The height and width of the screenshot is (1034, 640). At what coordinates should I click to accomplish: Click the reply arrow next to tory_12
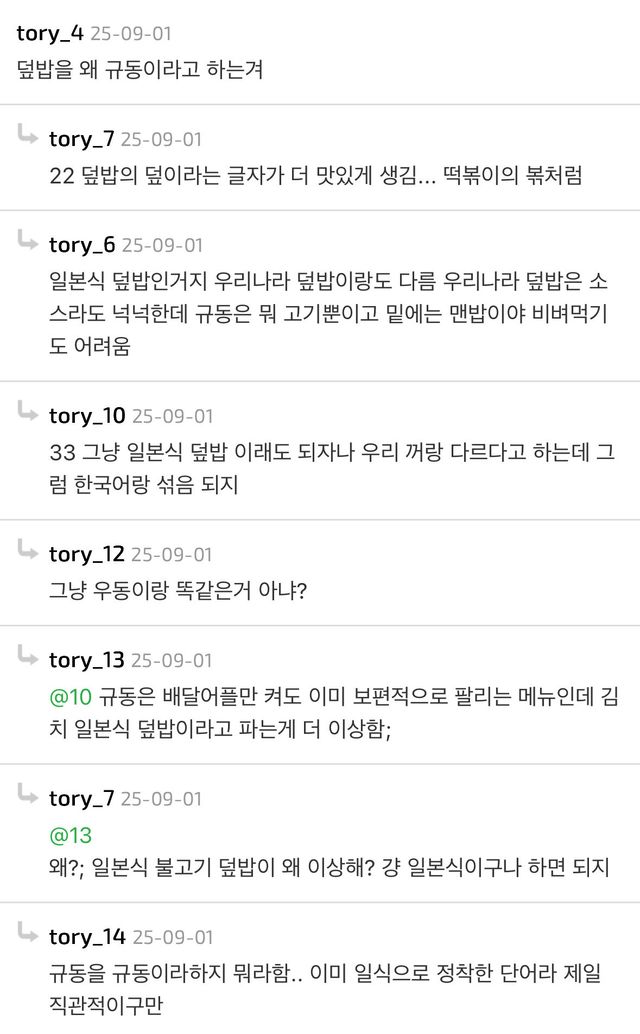(x=28, y=549)
